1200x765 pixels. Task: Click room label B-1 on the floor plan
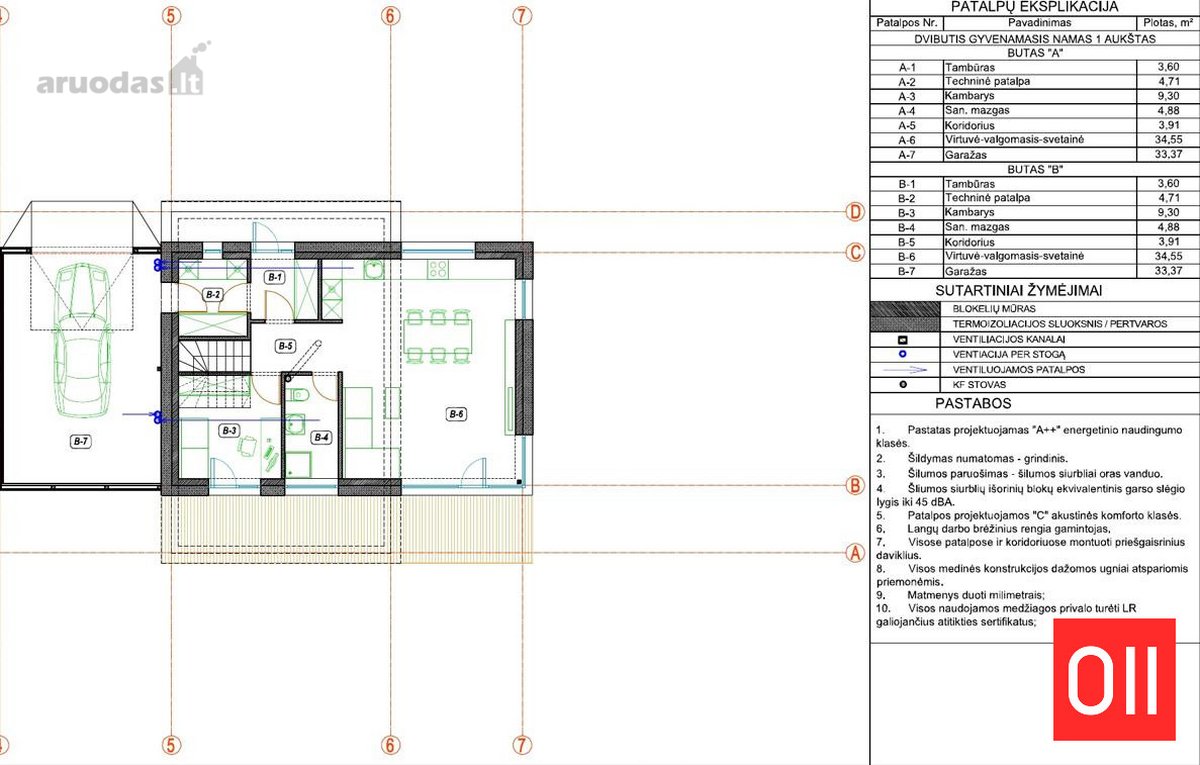coord(275,276)
